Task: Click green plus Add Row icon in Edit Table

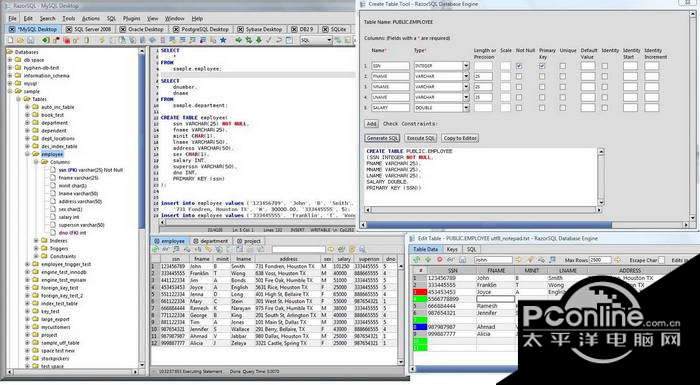Action: tap(428, 259)
